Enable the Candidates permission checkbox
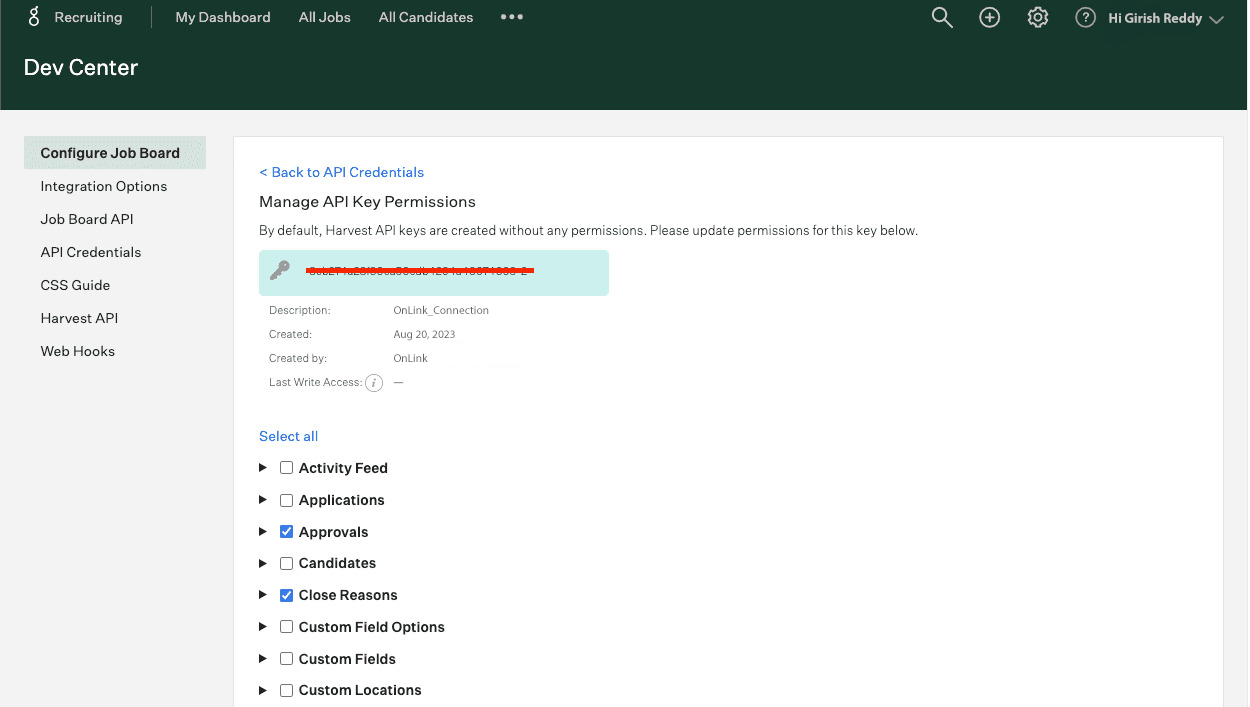The height and width of the screenshot is (707, 1250). pos(286,563)
